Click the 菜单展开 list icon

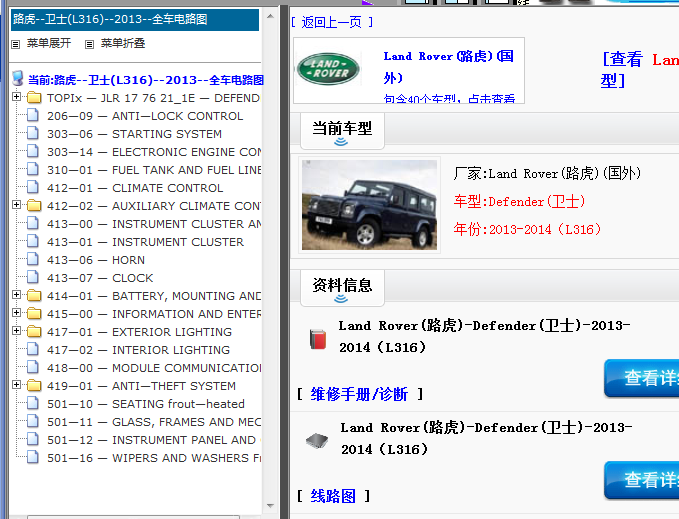pos(16,44)
